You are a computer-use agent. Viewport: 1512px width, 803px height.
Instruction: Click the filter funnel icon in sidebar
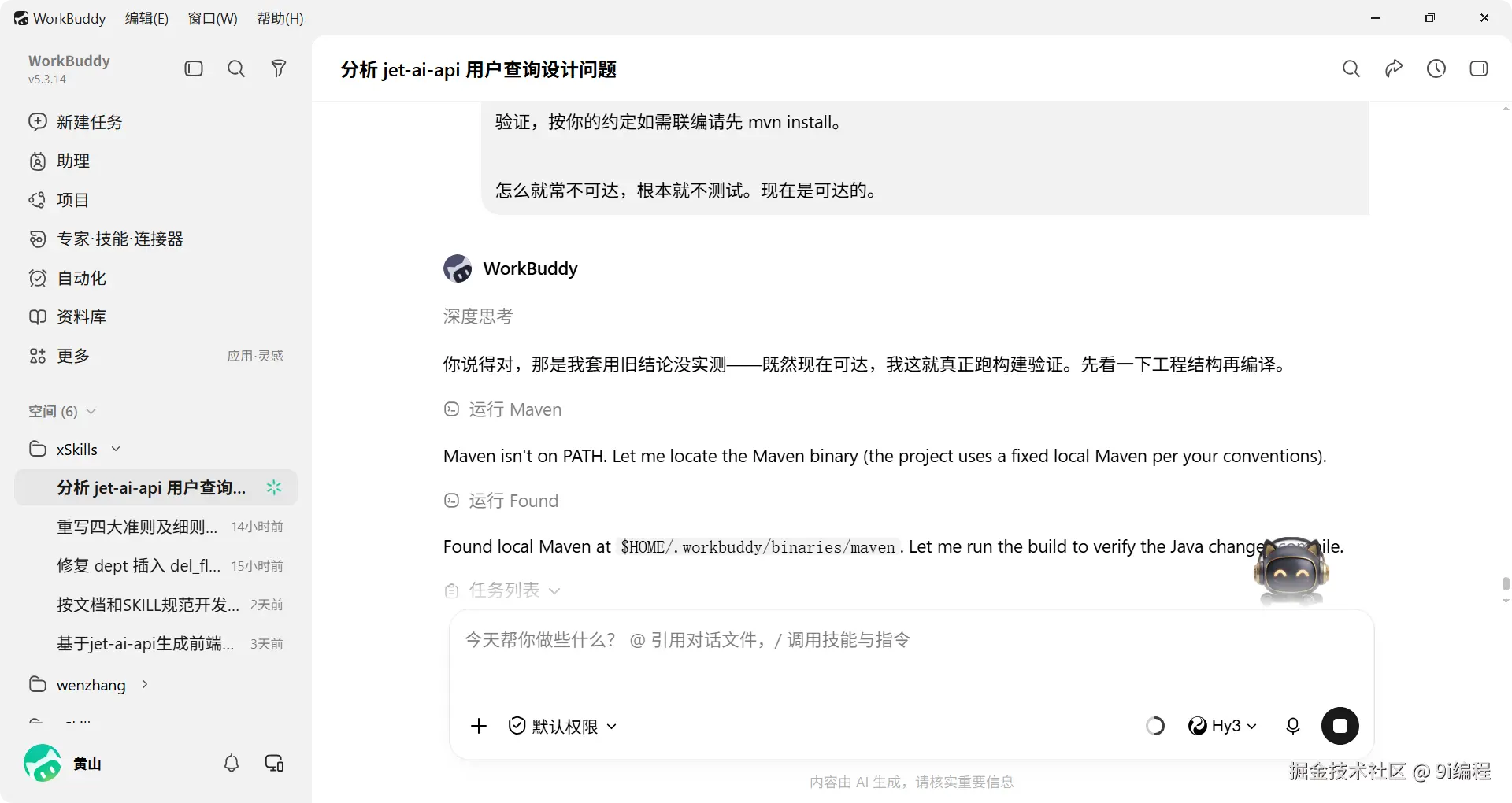[279, 68]
